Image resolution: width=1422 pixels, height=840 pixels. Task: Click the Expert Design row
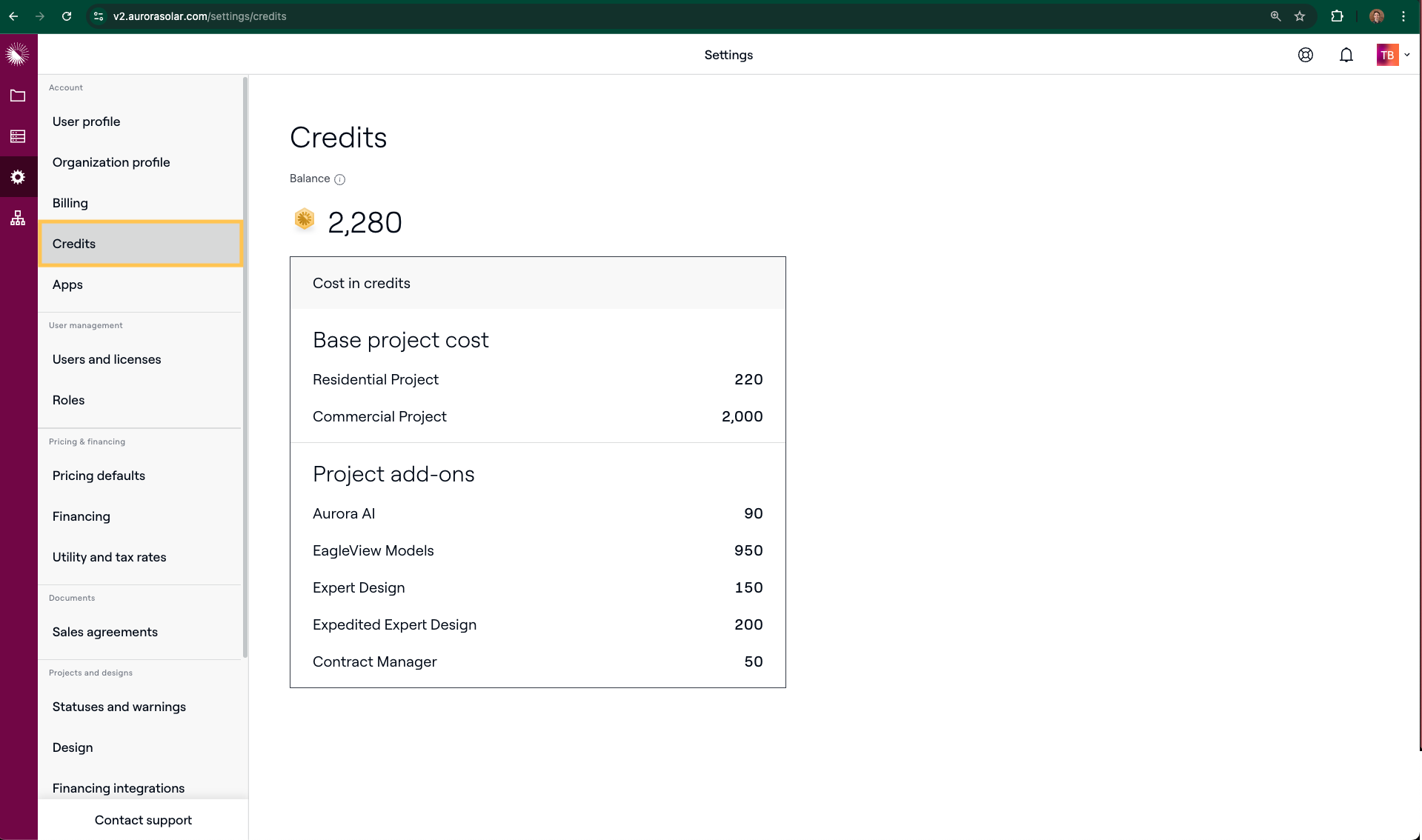point(537,587)
